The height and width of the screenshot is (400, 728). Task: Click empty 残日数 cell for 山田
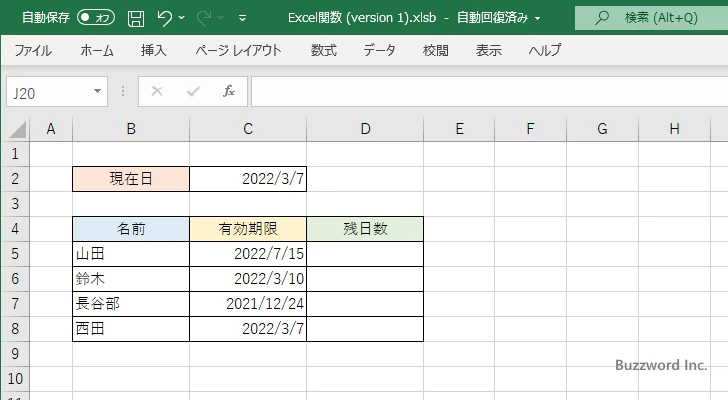tap(365, 254)
